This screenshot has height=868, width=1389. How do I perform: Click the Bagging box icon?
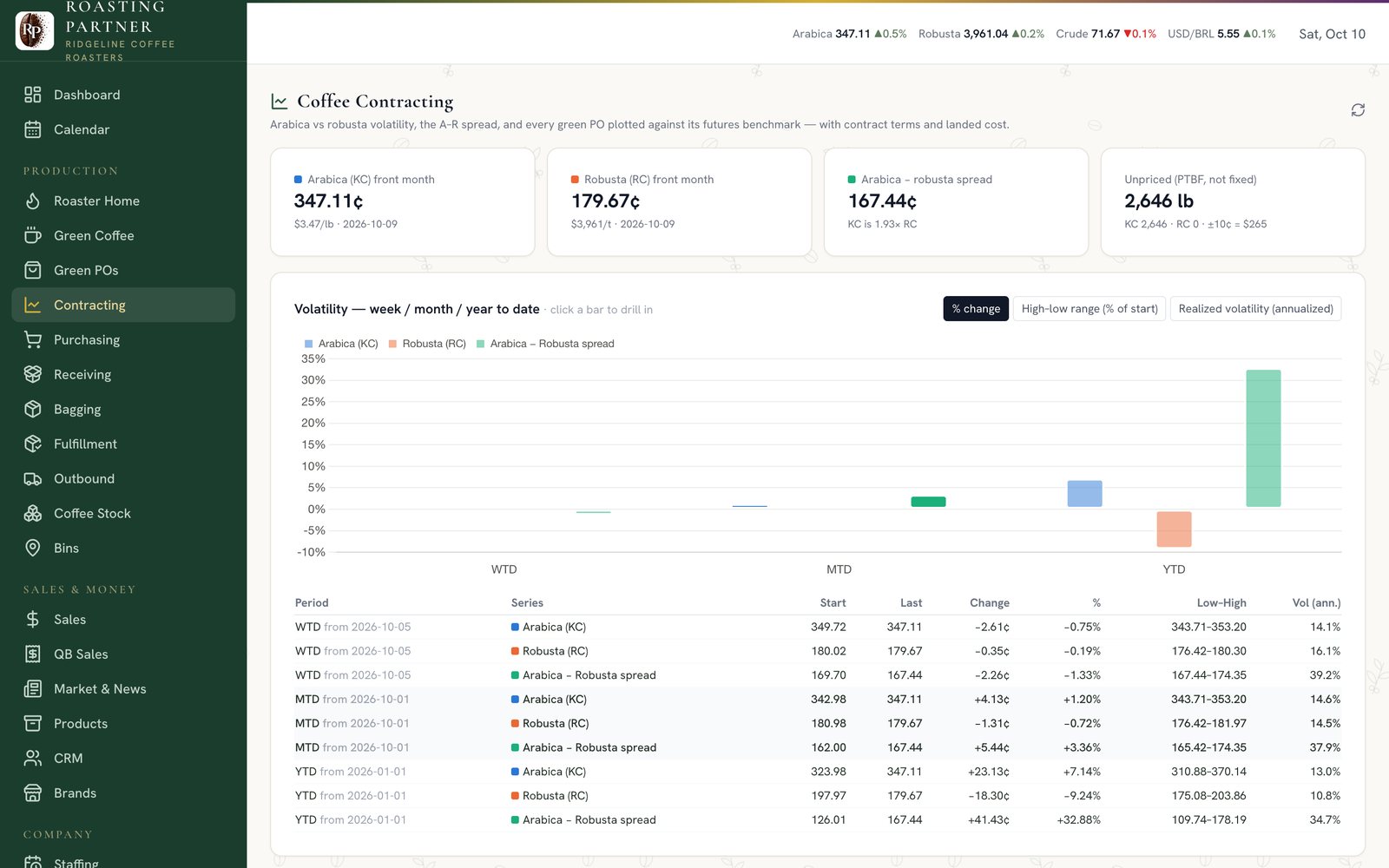33,409
